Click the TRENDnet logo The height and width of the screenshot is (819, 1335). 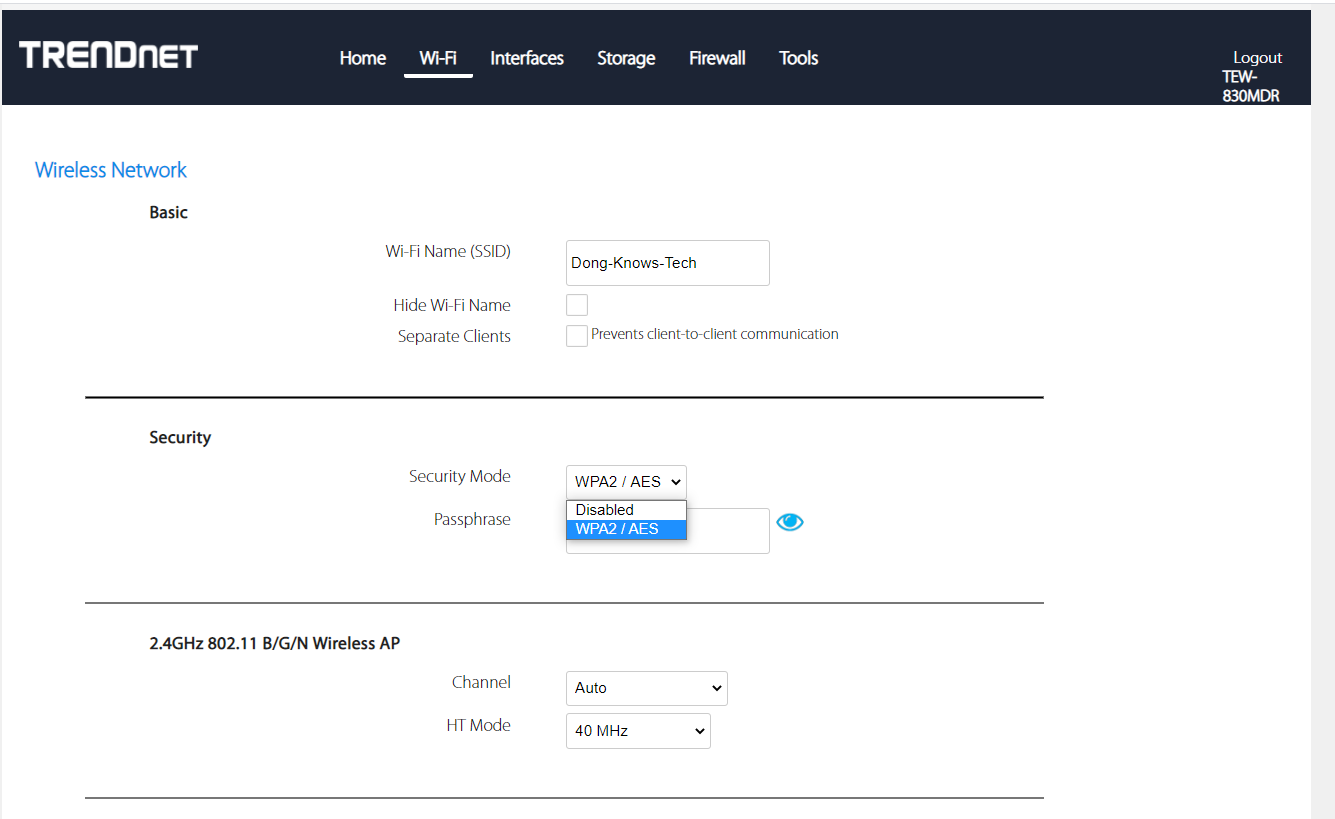pyautogui.click(x=108, y=56)
